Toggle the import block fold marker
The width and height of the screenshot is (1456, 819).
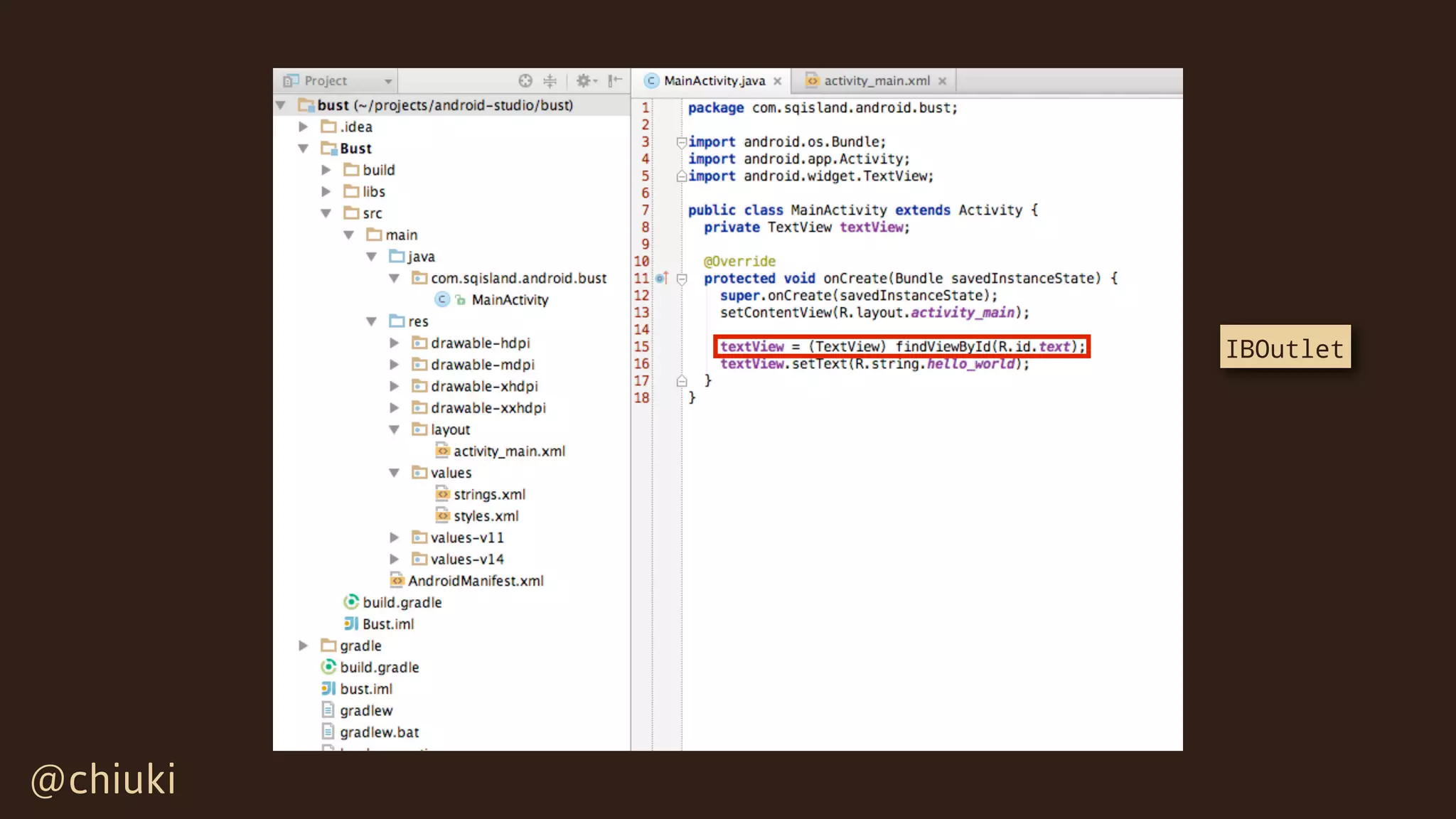[x=681, y=142]
